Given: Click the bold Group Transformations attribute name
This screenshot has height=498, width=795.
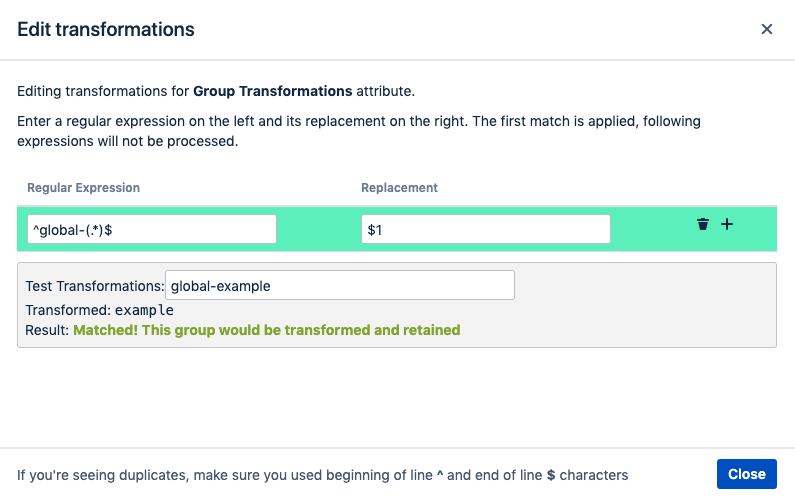Looking at the screenshot, I should [273, 91].
